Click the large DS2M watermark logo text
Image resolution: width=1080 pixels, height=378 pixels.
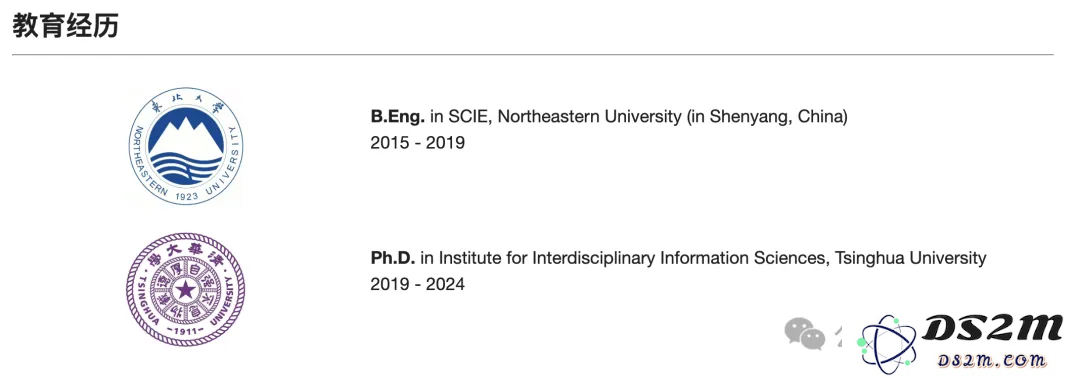click(x=993, y=330)
